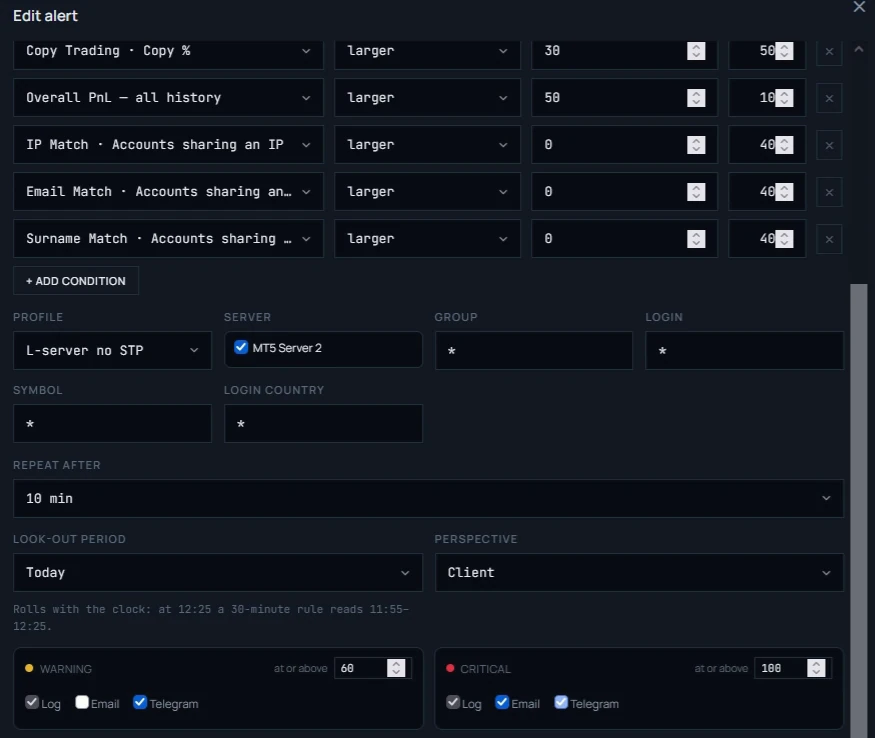Enable the WARNING Email notification
This screenshot has width=875, height=738.
tap(81, 702)
